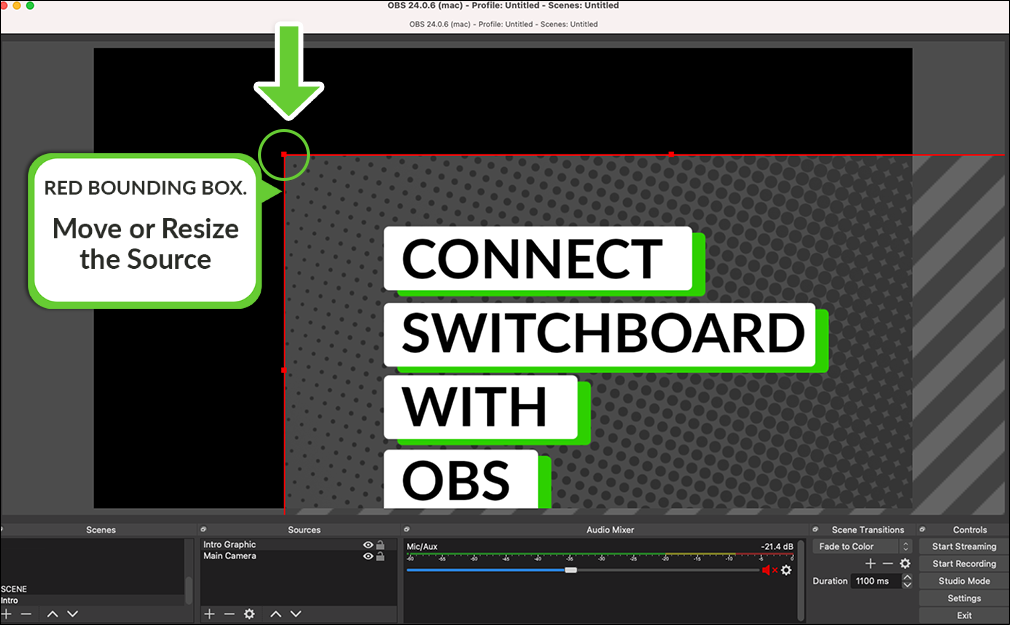Screen dimensions: 1010x625
Task: Click the Mic/Aux channel label
Action: point(422,546)
